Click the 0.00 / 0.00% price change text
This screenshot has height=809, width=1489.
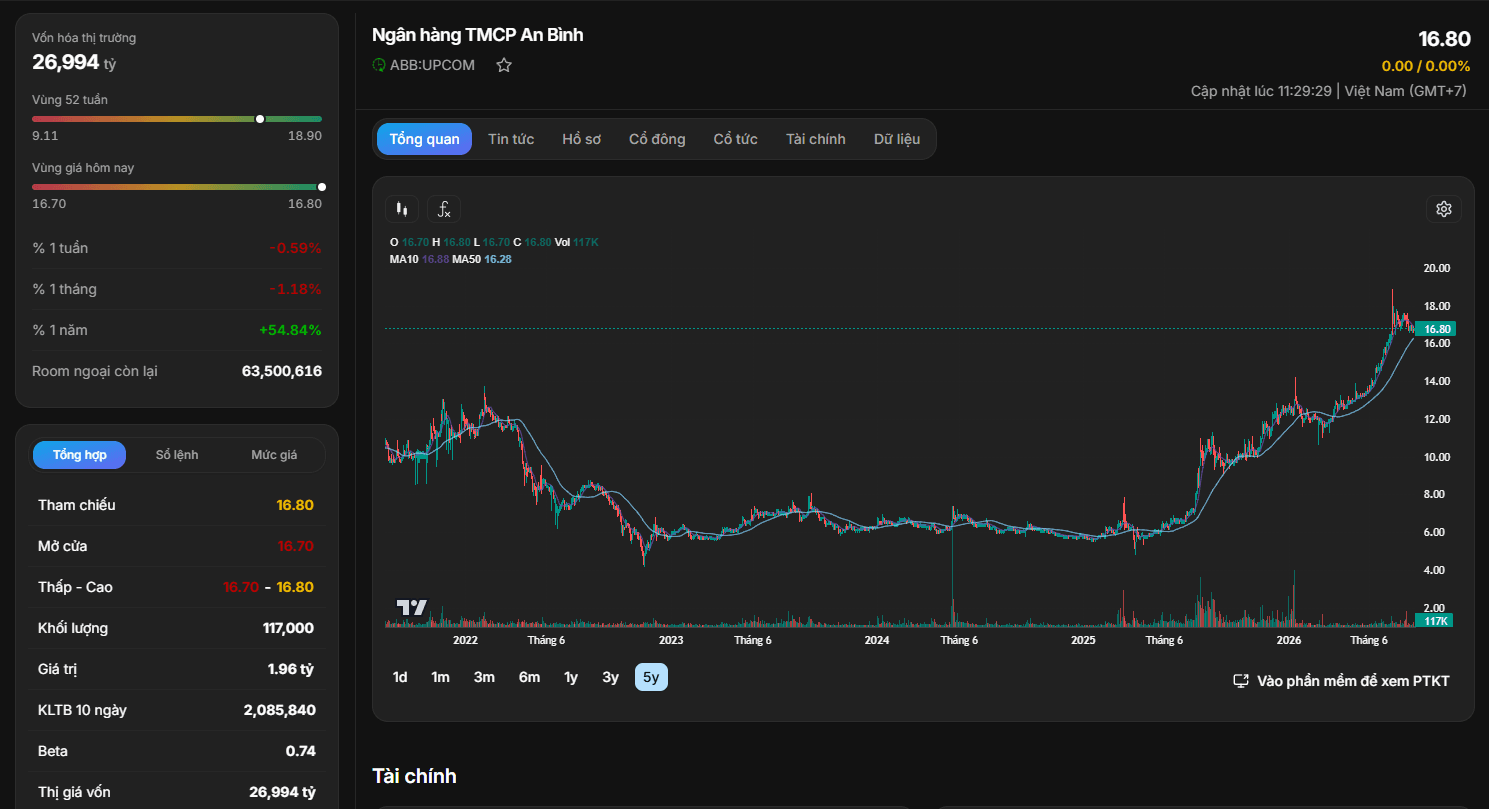(x=1426, y=66)
